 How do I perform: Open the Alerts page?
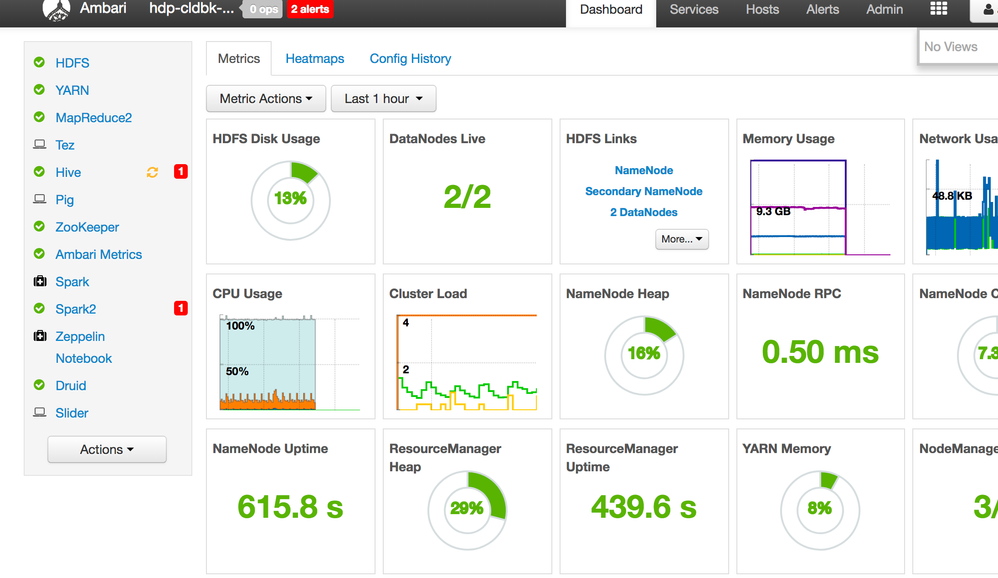pos(822,10)
